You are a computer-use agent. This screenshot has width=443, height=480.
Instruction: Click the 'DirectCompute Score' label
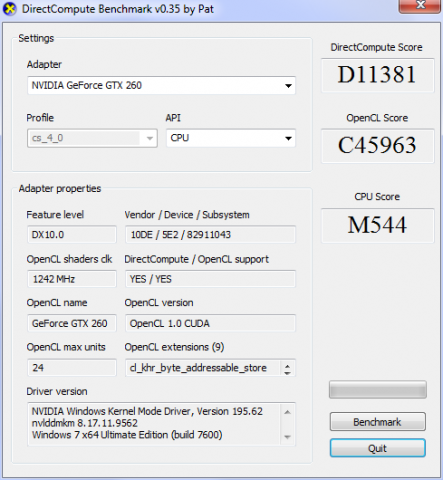(x=376, y=47)
